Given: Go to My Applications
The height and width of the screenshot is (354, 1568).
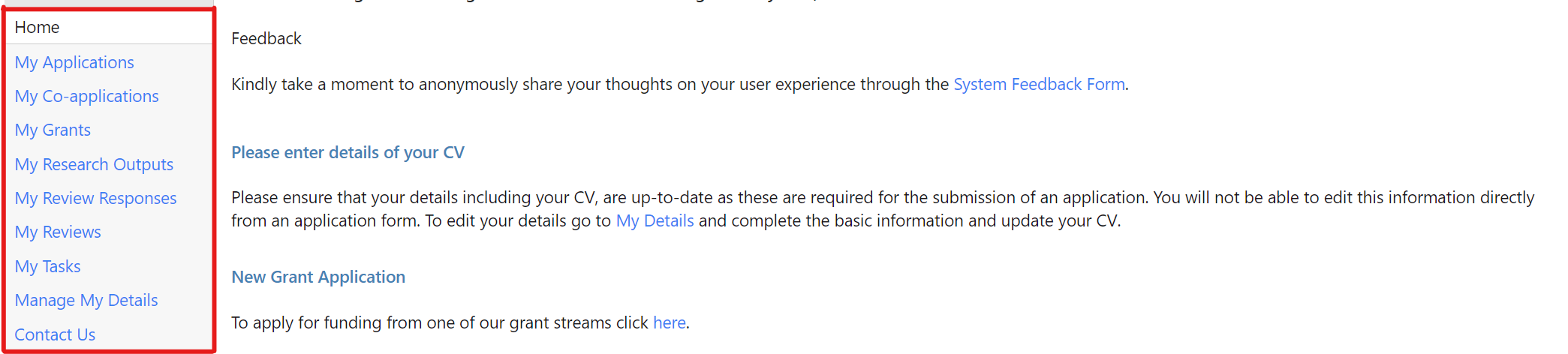Looking at the screenshot, I should pyautogui.click(x=74, y=62).
